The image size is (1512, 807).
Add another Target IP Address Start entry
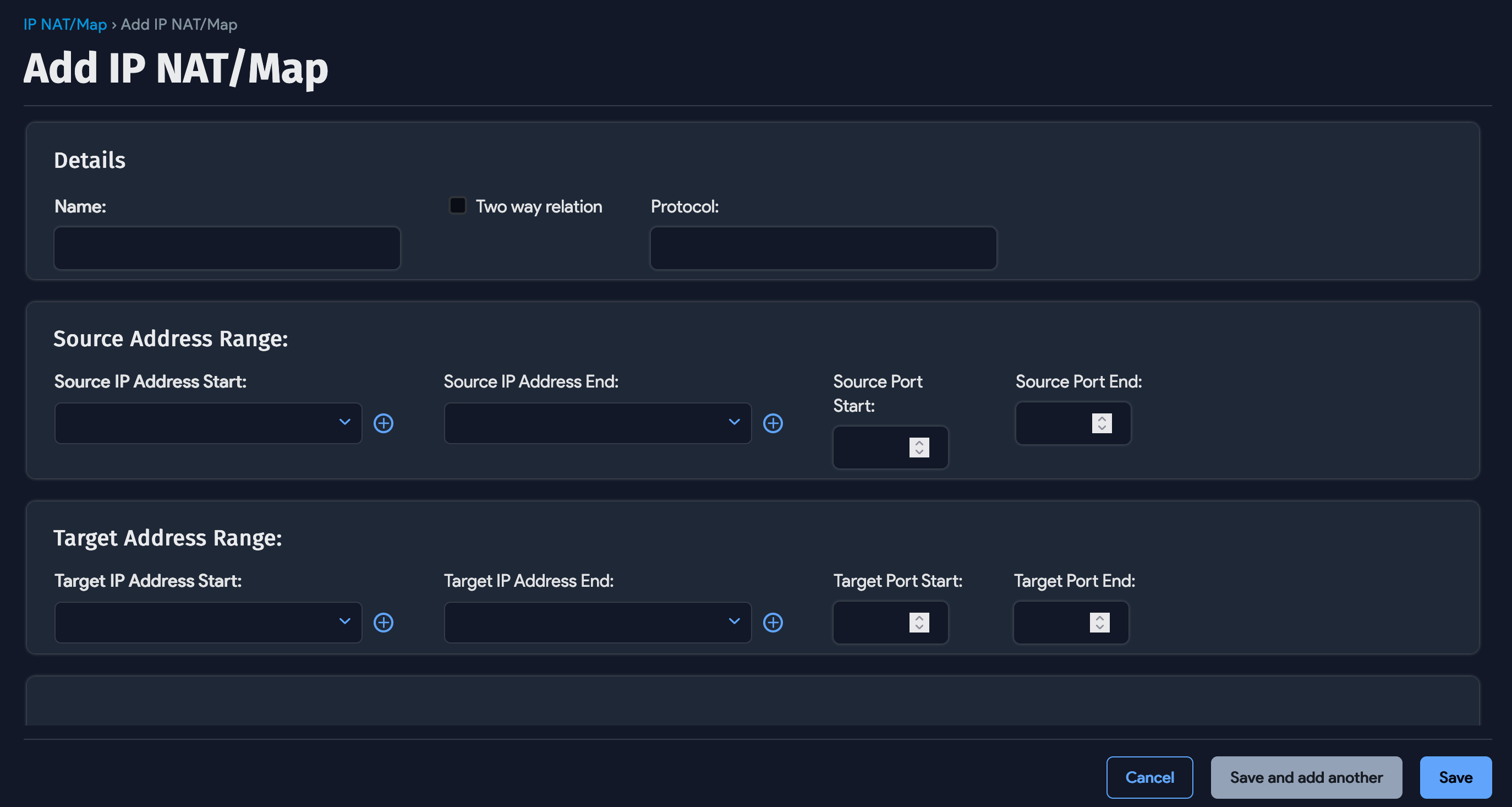pos(384,623)
